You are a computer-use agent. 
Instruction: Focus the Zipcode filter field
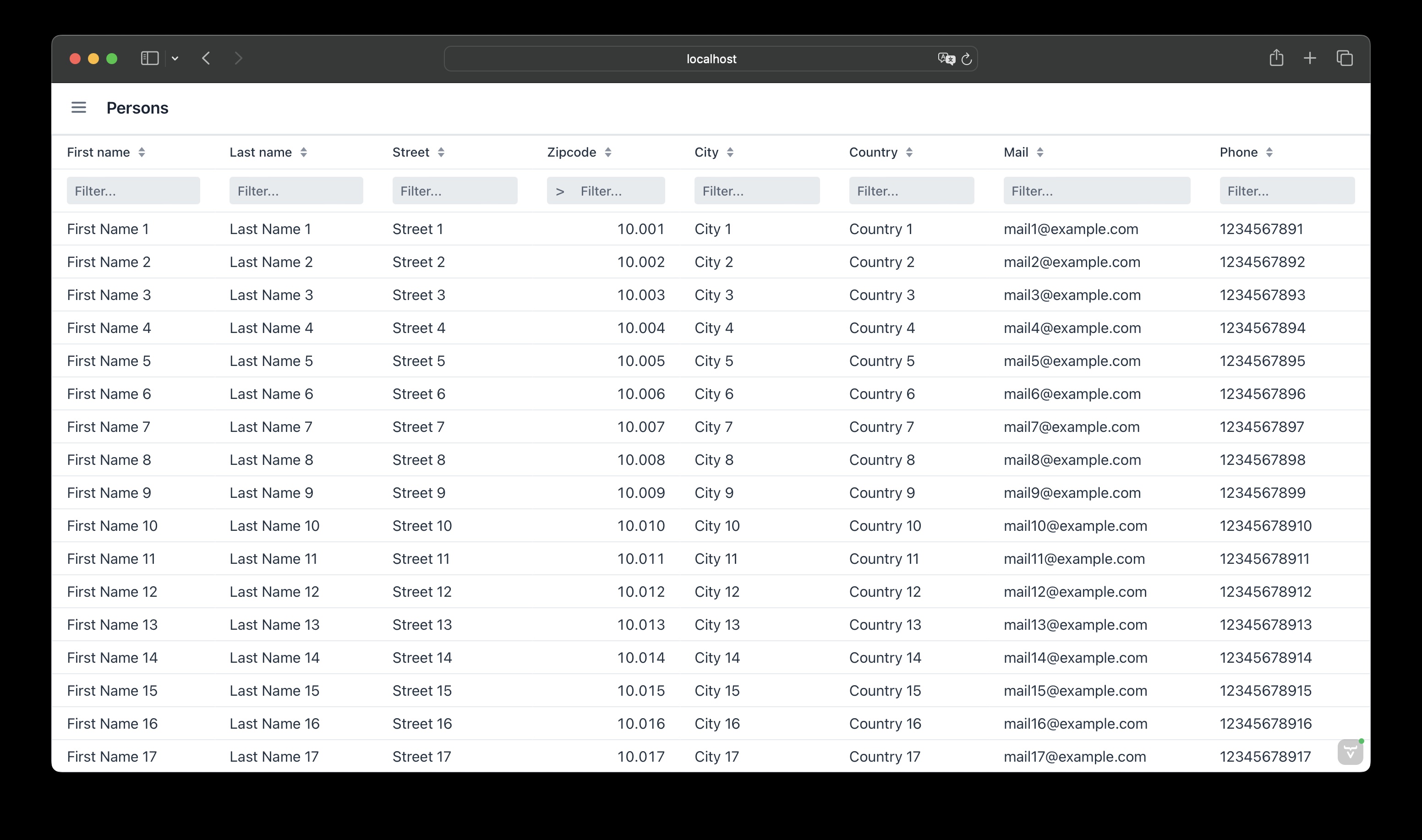[619, 191]
